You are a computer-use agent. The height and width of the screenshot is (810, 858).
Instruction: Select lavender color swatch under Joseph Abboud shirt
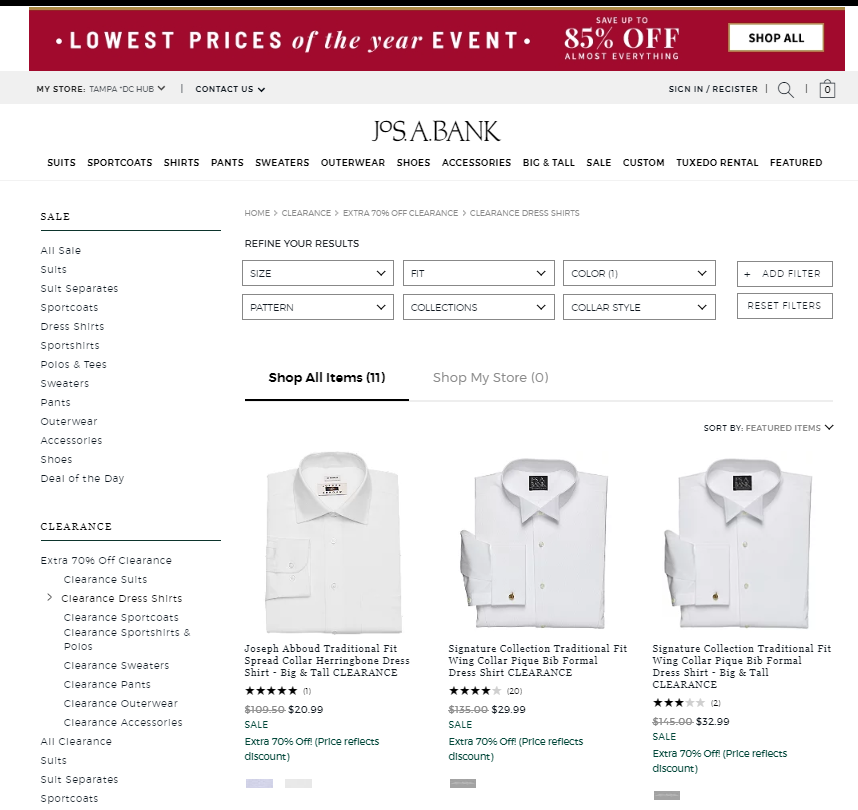click(x=259, y=784)
